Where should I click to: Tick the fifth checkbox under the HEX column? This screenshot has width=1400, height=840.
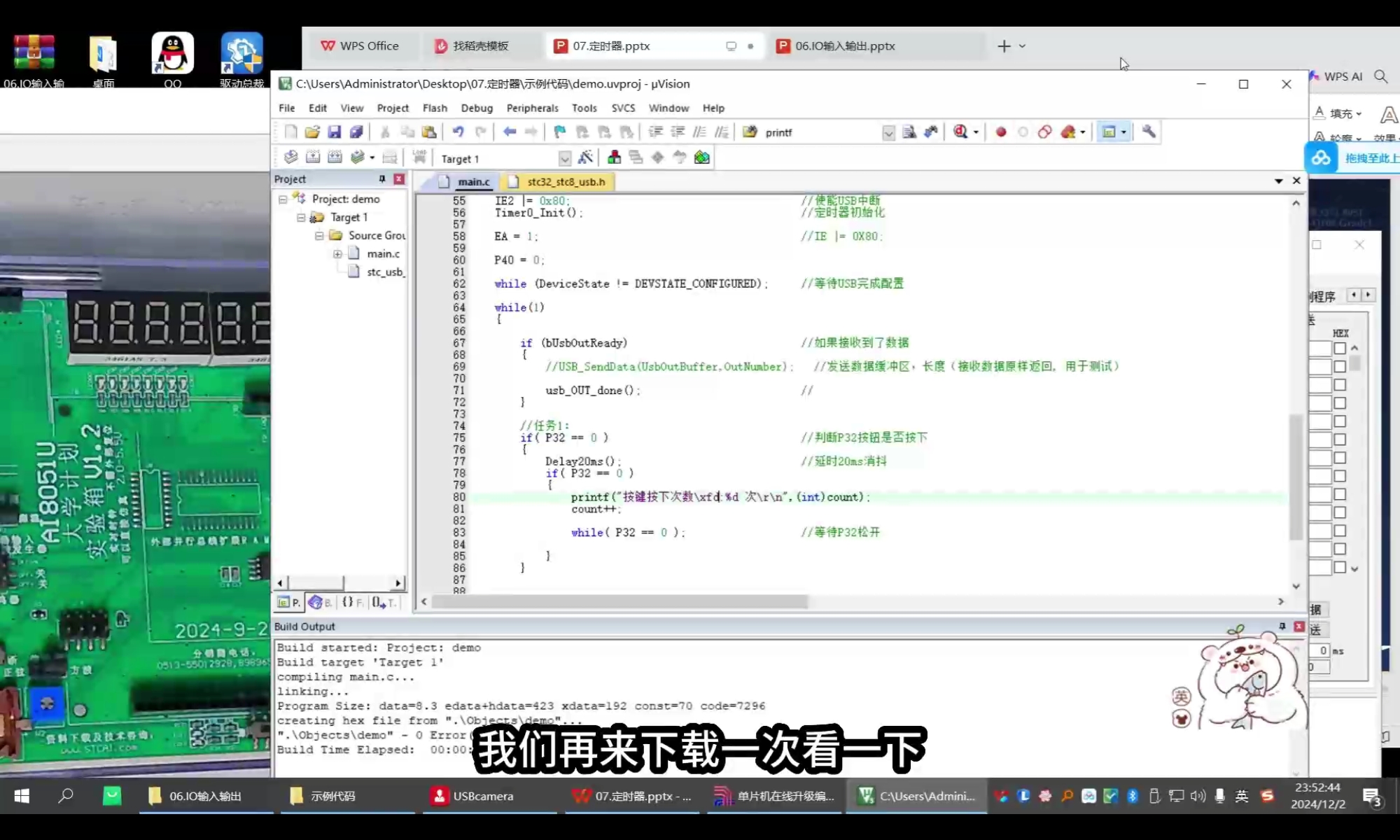pos(1340,421)
